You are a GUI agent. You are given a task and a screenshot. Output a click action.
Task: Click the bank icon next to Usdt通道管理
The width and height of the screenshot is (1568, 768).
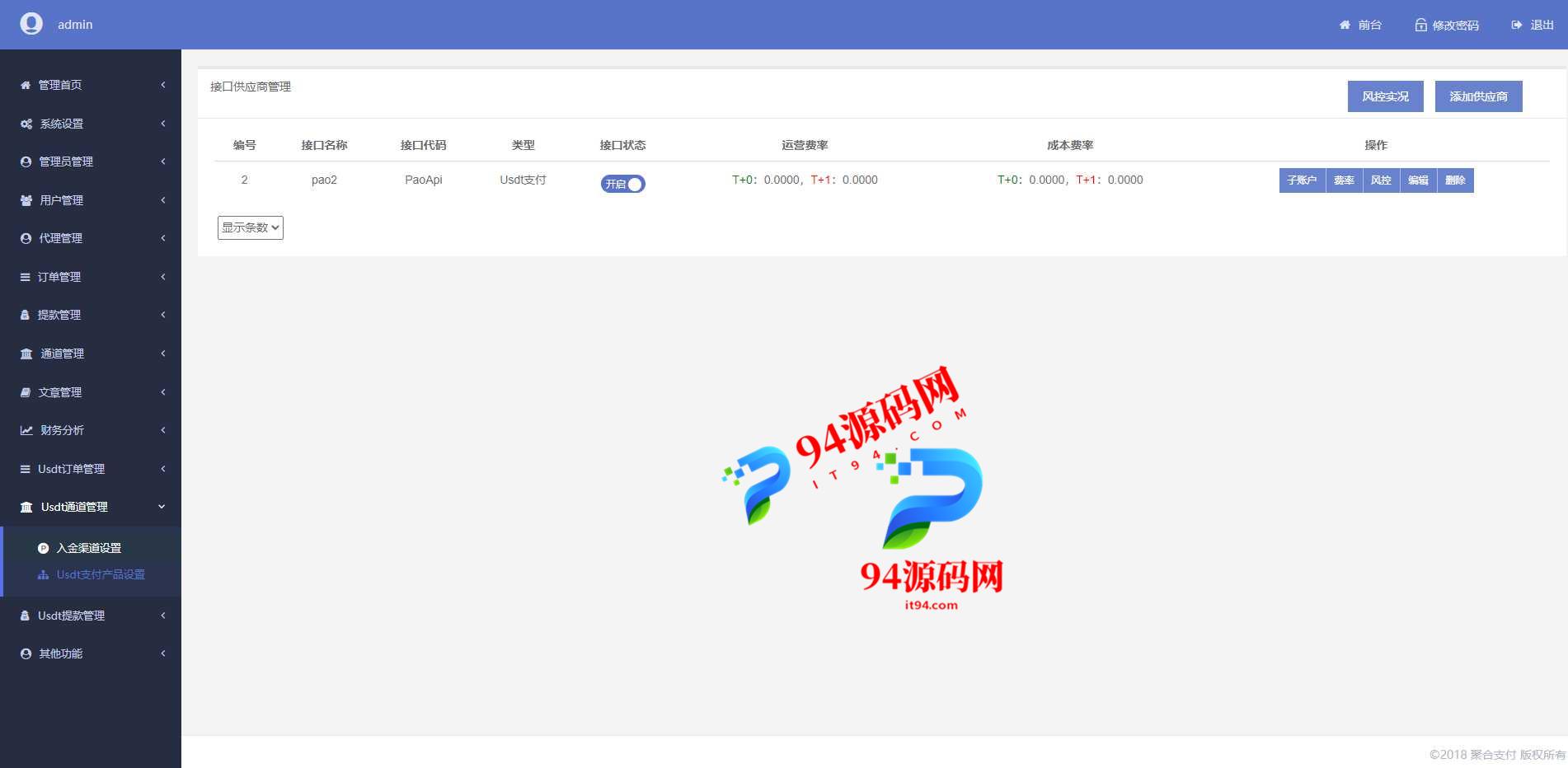click(26, 507)
